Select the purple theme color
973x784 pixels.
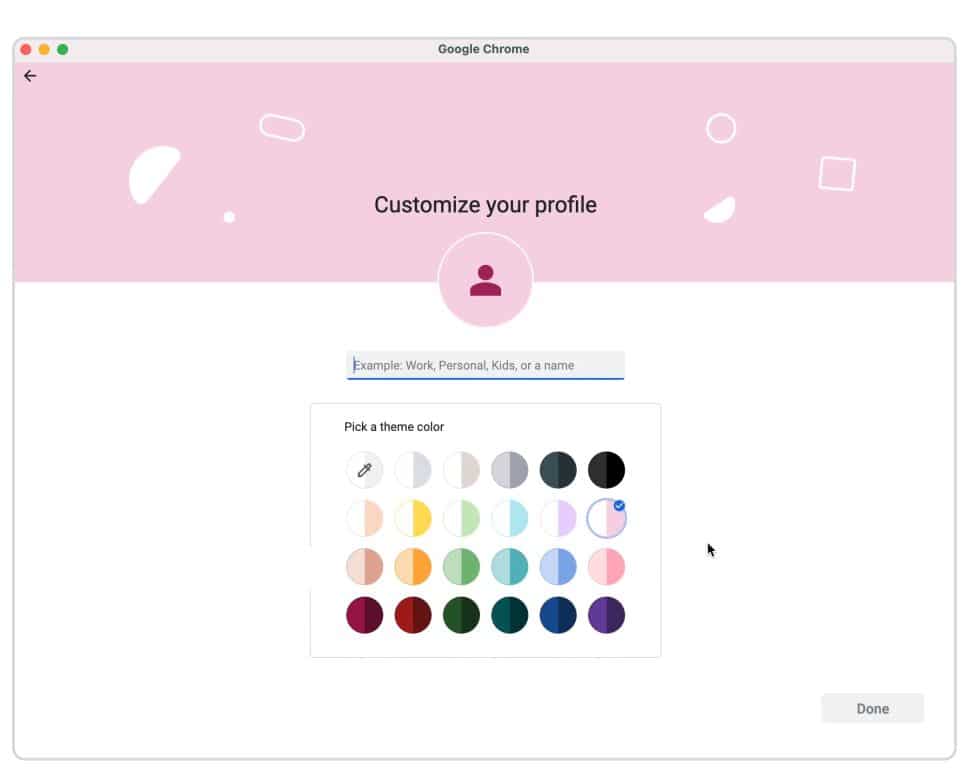coord(606,615)
